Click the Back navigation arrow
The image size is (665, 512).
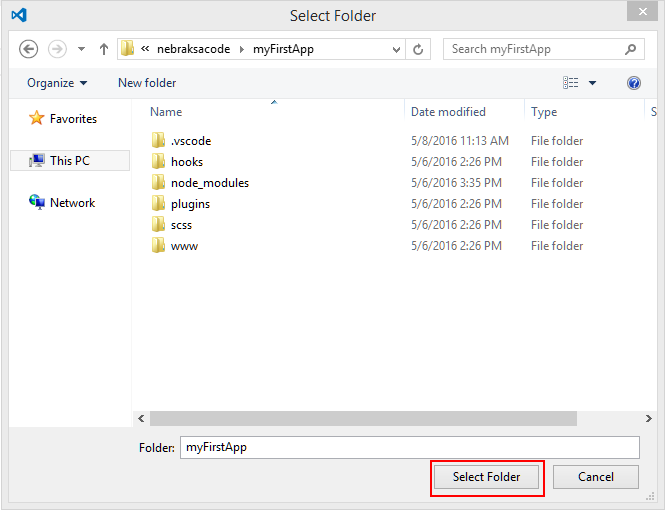click(x=28, y=49)
